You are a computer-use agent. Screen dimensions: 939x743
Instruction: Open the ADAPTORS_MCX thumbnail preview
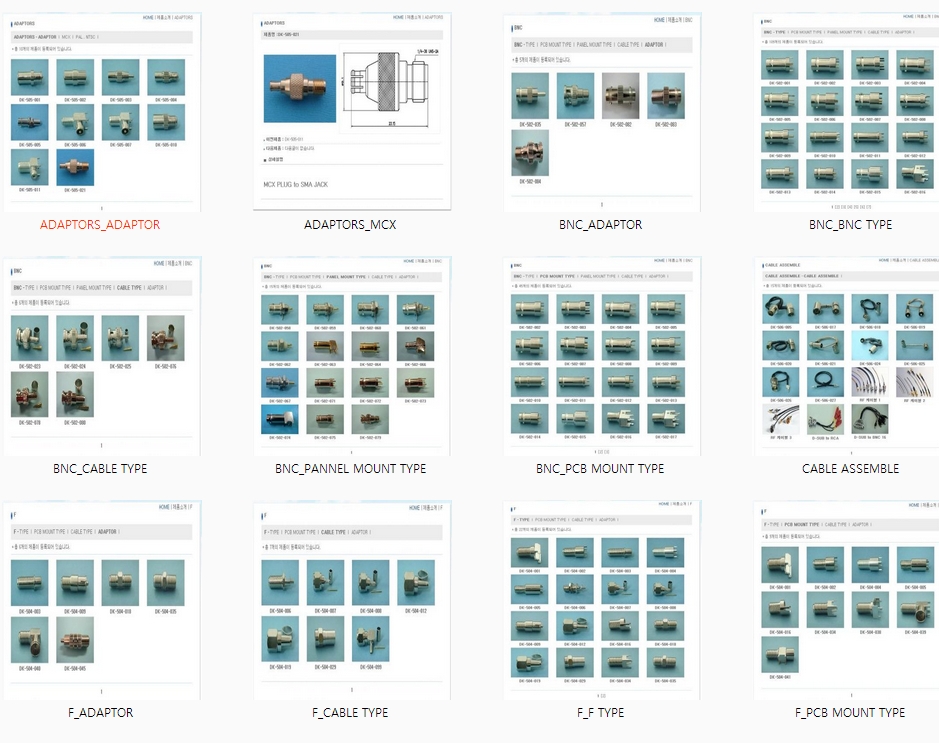(350, 112)
